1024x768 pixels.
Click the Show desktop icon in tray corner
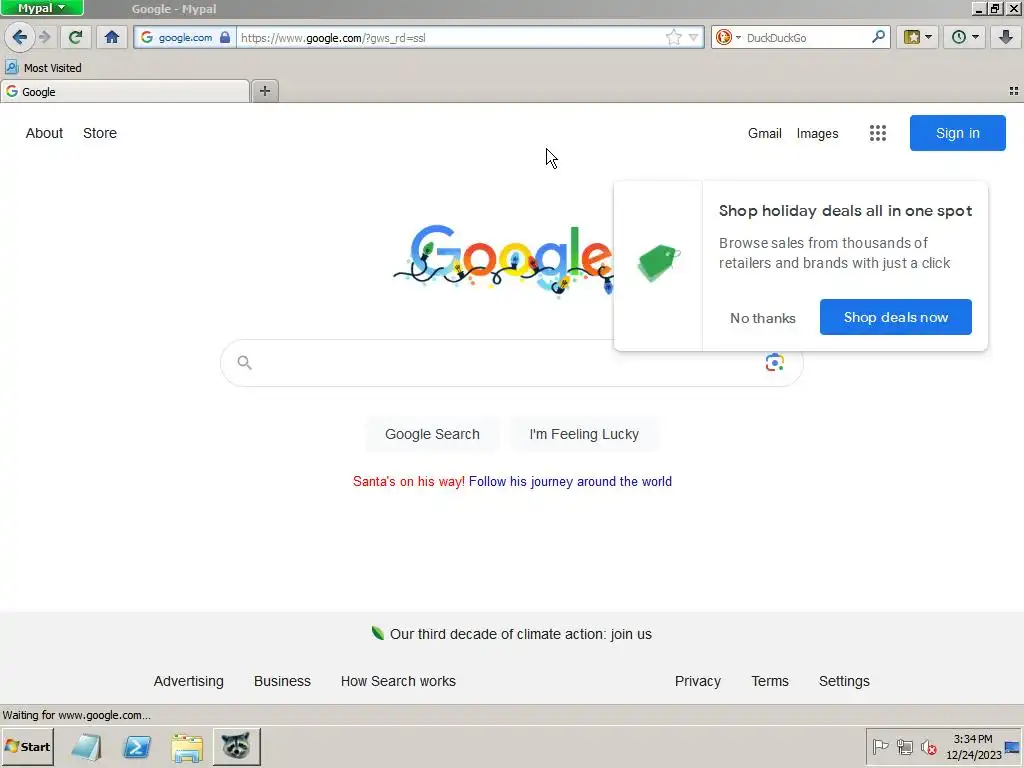(1012, 747)
